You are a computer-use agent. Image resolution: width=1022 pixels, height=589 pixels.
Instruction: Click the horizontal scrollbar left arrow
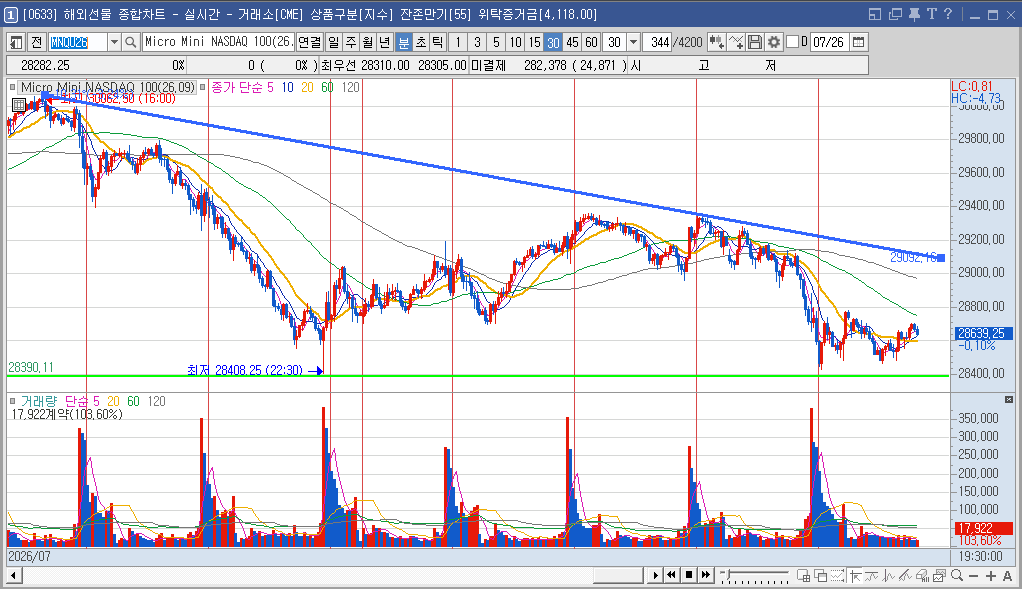point(13,575)
